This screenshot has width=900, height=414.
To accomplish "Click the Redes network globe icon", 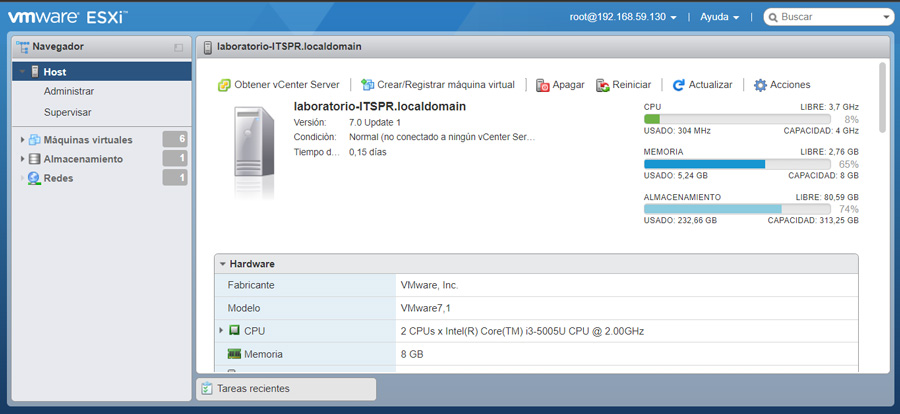I will (34, 178).
